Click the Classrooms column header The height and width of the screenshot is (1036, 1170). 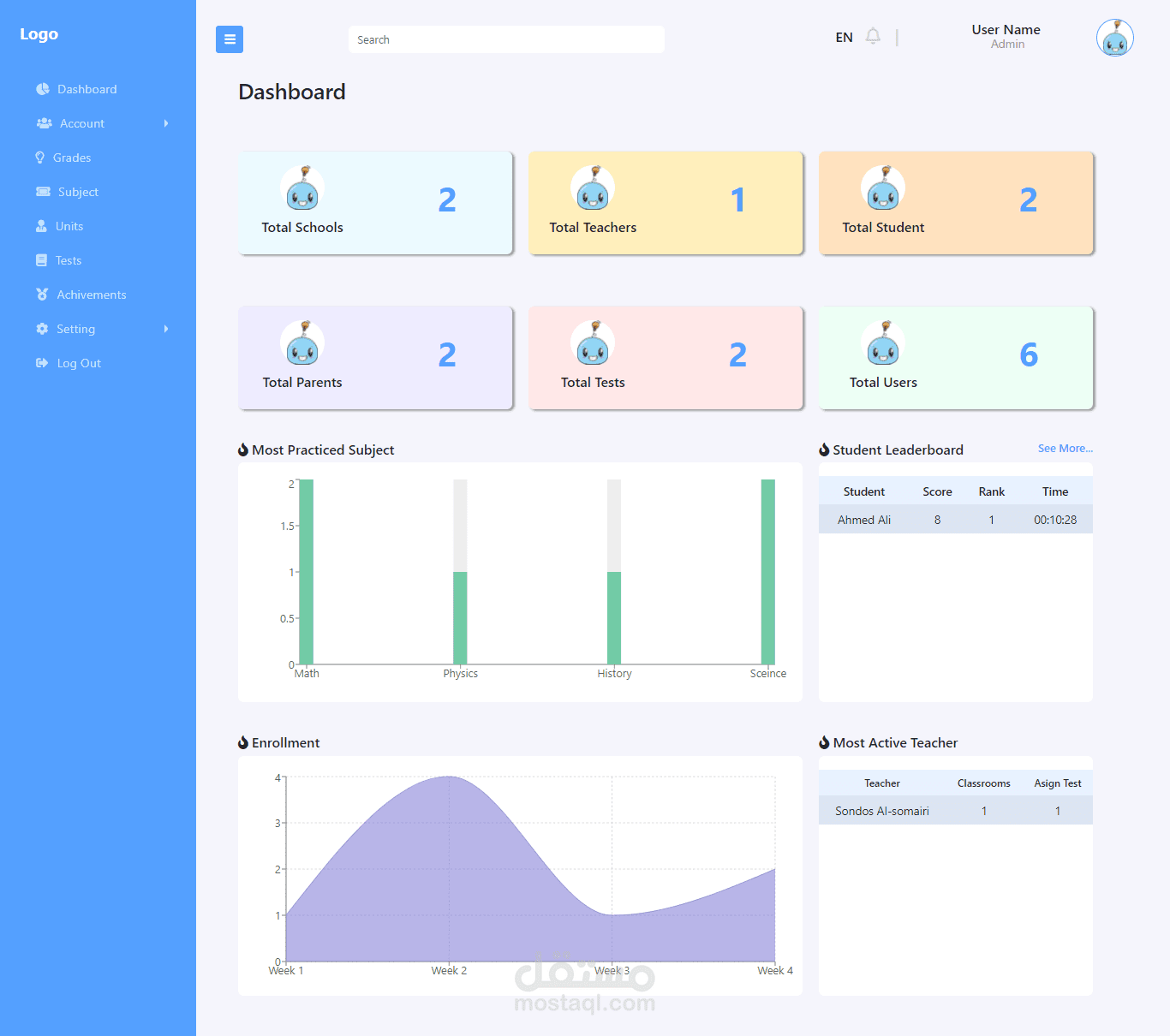point(984,783)
